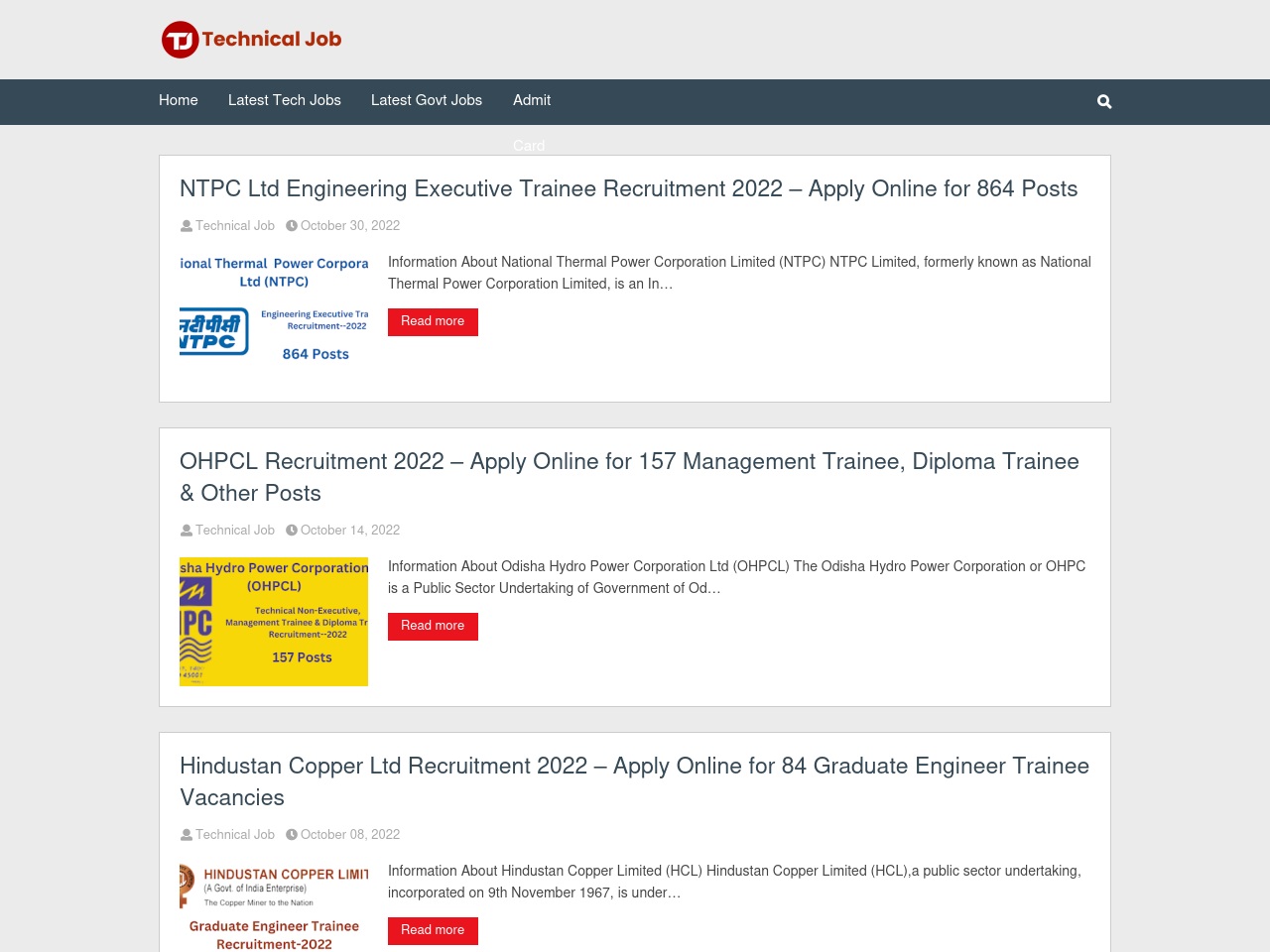Click Technical Job author on Hindustan Copper post
The width and height of the screenshot is (1270, 952).
[x=235, y=835]
